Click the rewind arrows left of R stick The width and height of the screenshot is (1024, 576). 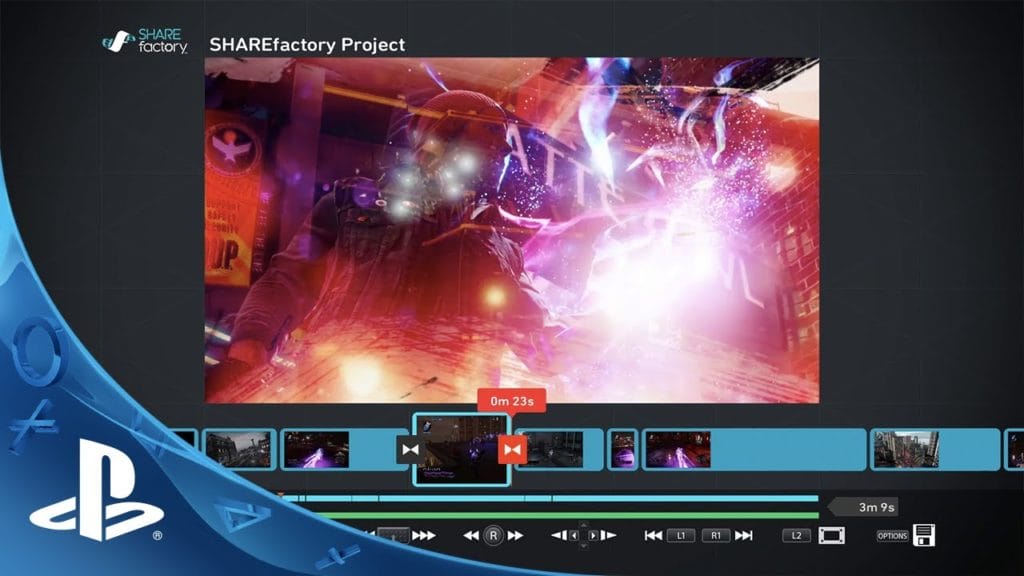[470, 536]
